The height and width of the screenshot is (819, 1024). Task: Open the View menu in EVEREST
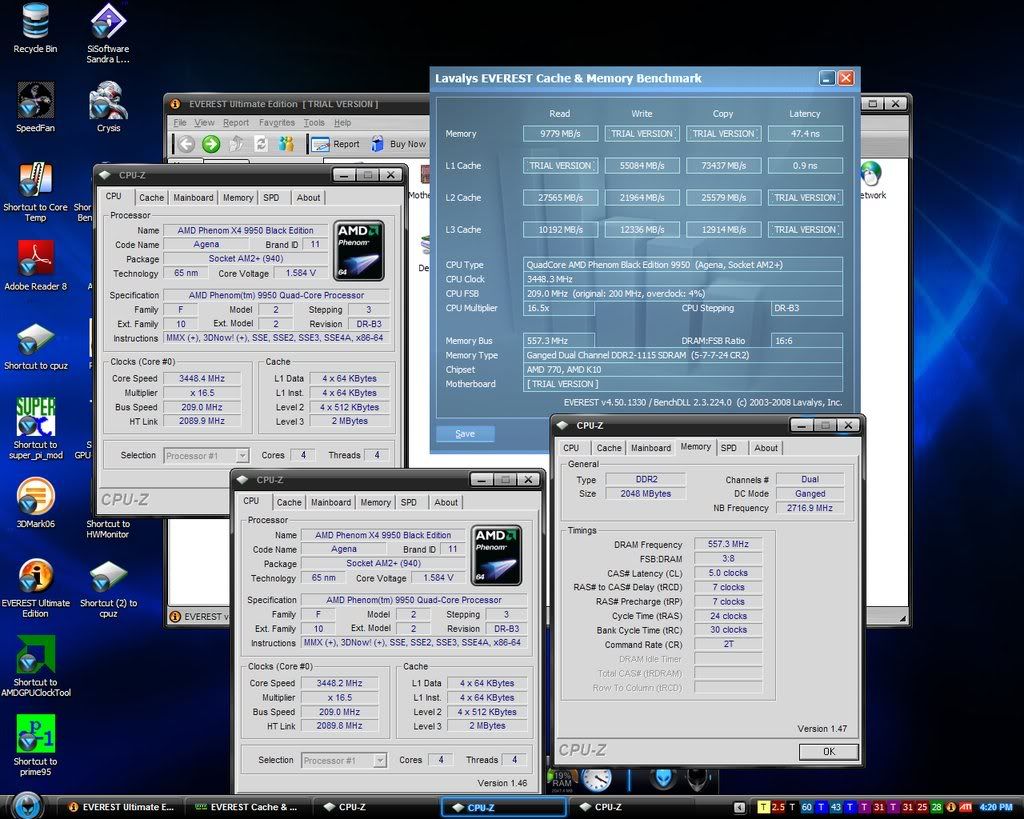click(x=204, y=122)
